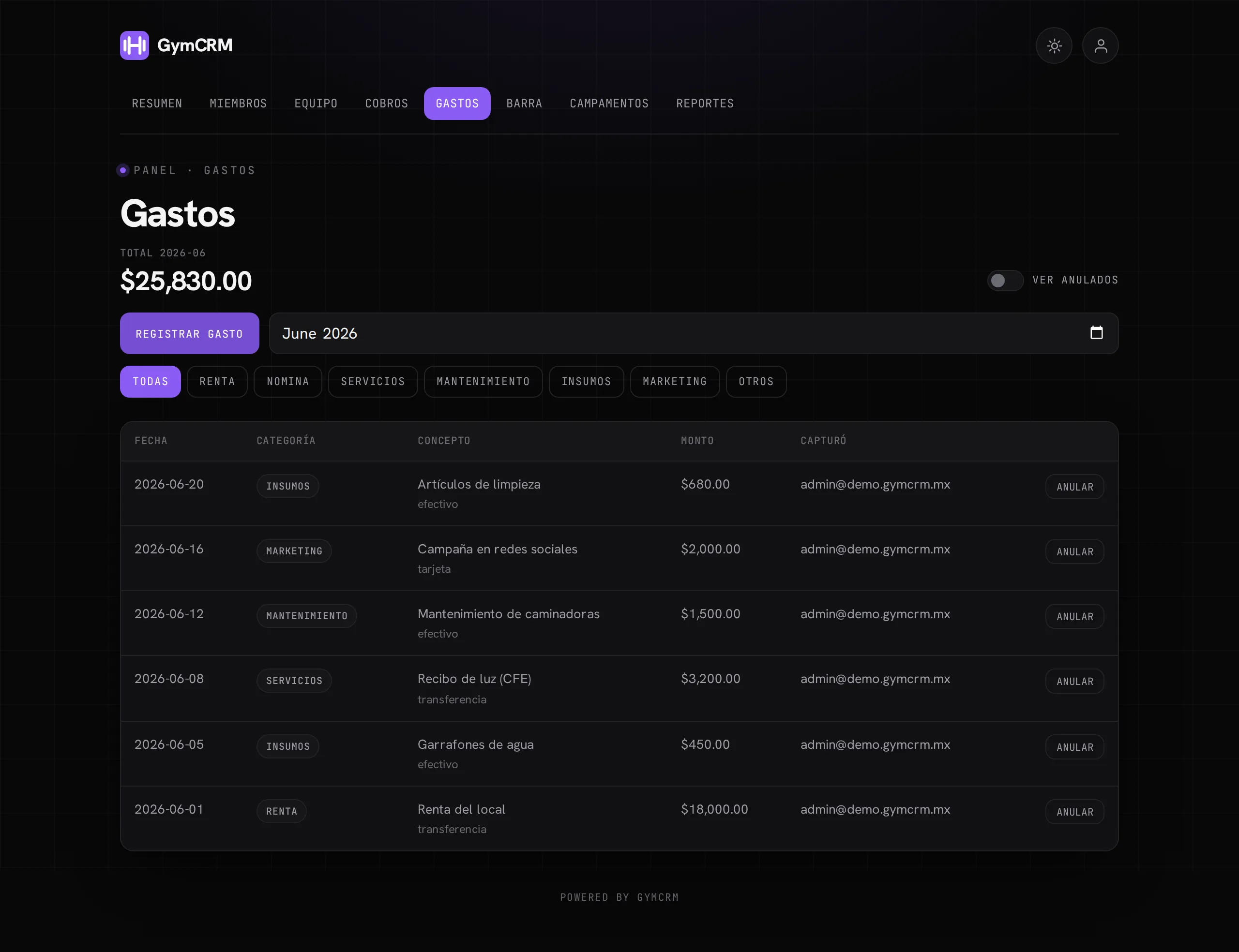
Task: Click the Powered by GymCRM footer text
Action: click(619, 897)
